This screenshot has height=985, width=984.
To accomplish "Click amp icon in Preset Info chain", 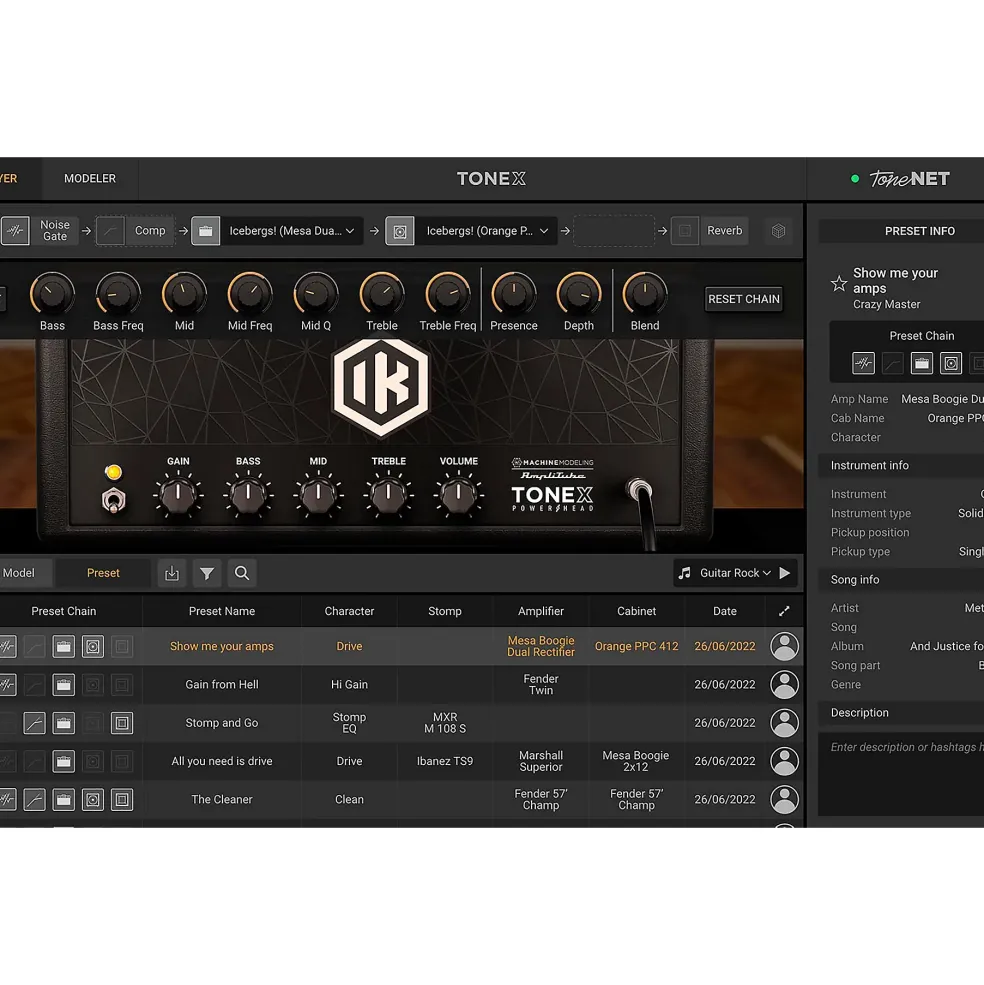I will click(x=922, y=363).
